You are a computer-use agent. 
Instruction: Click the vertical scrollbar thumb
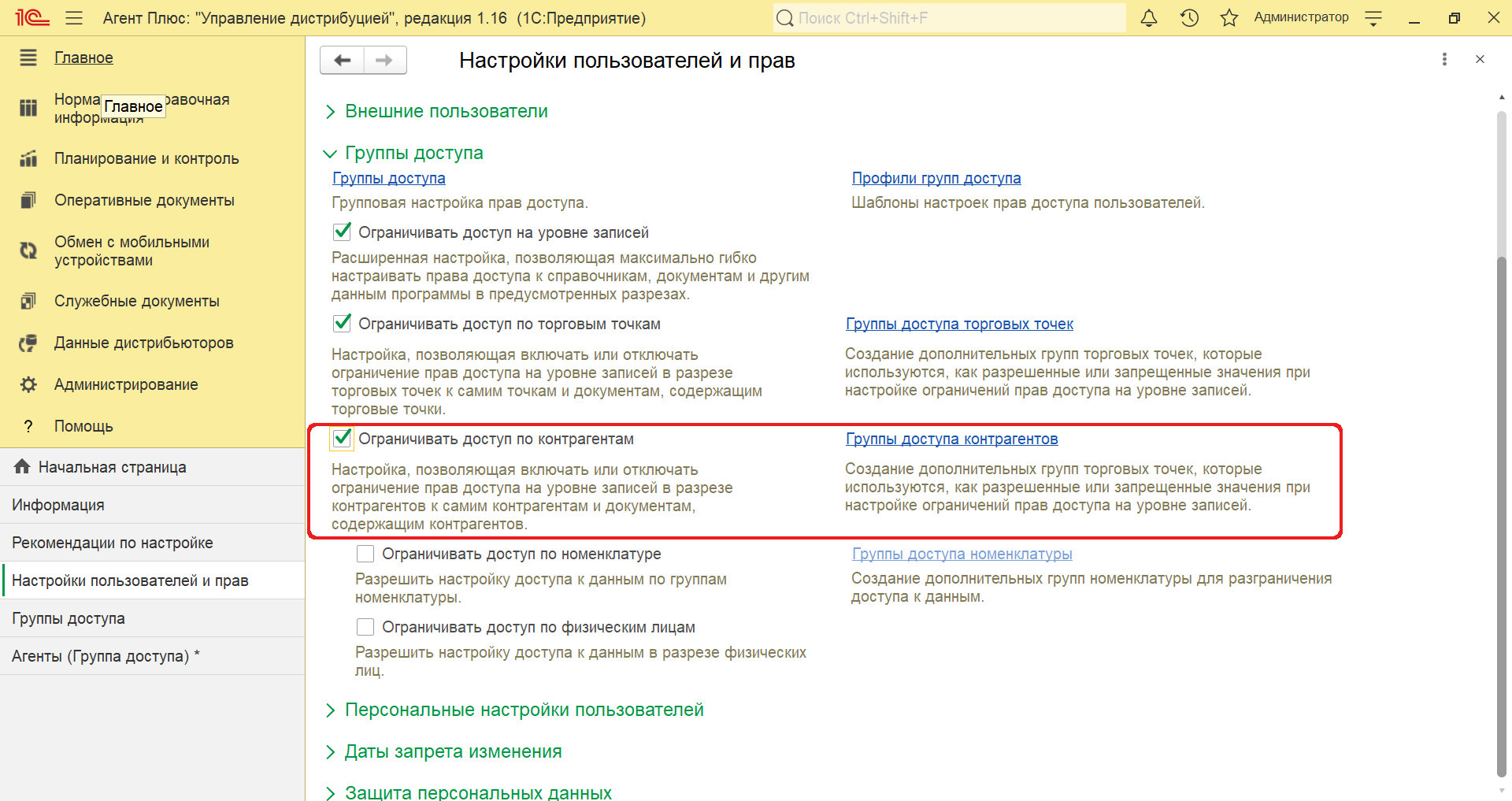[1501, 515]
